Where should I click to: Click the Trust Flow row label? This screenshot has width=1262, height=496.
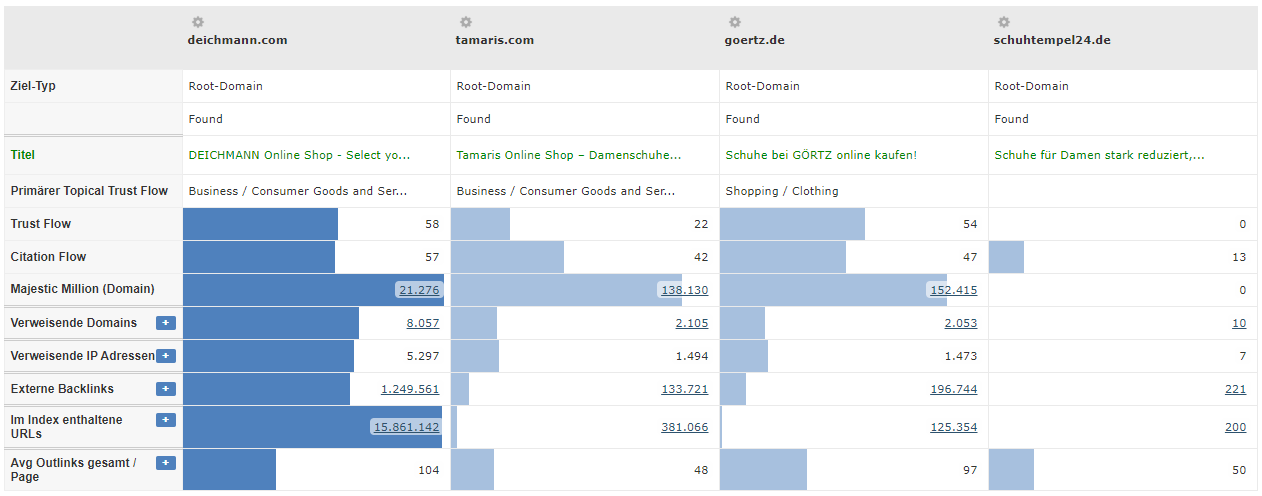click(x=41, y=224)
